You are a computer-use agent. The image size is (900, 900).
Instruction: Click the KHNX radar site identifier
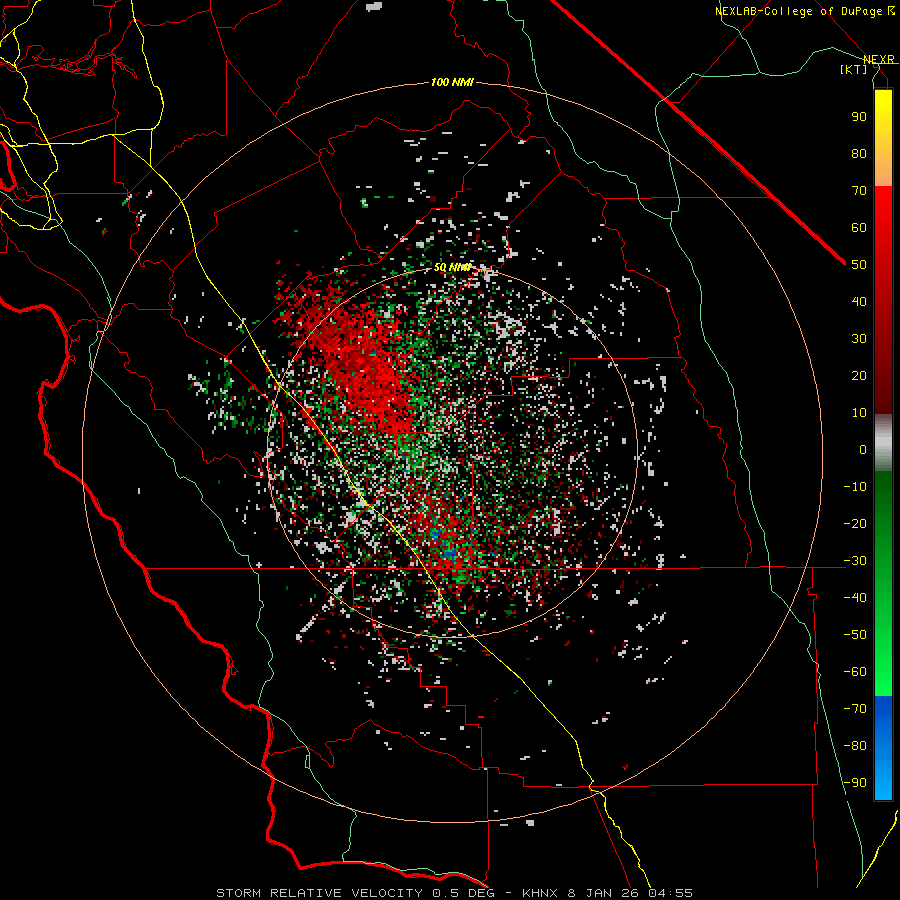click(540, 893)
